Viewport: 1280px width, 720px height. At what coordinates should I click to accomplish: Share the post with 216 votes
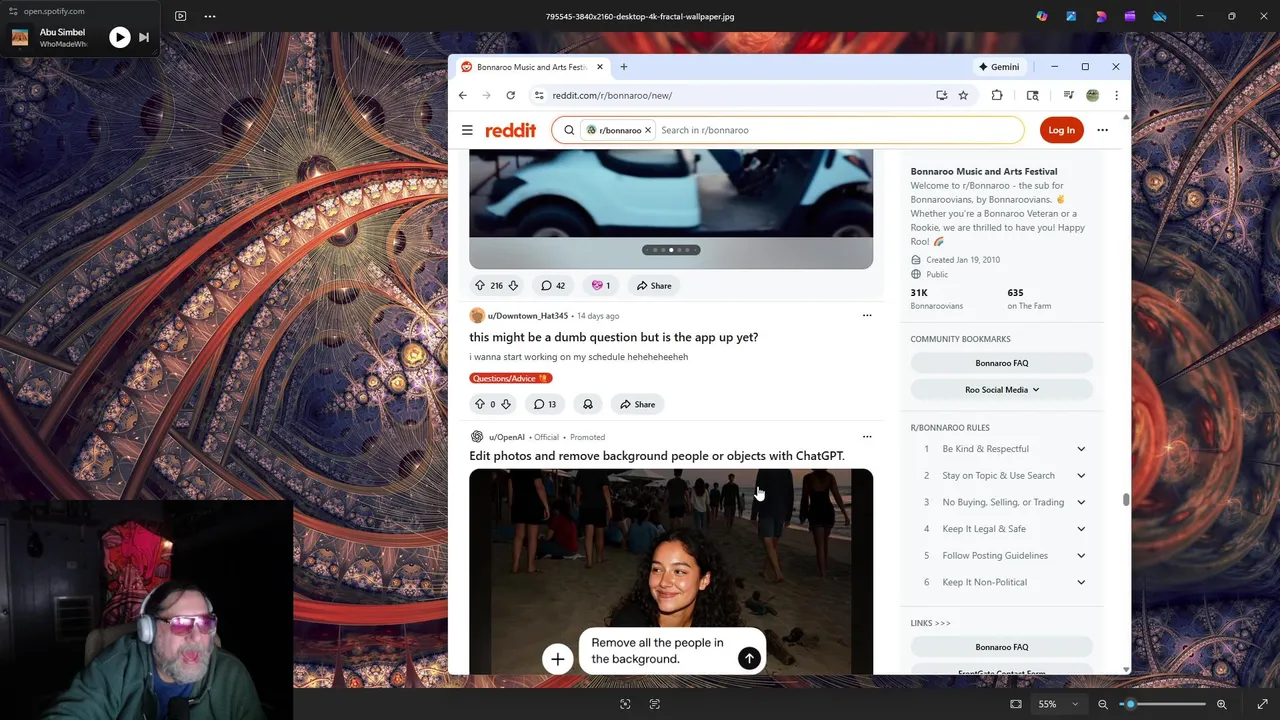coord(654,286)
